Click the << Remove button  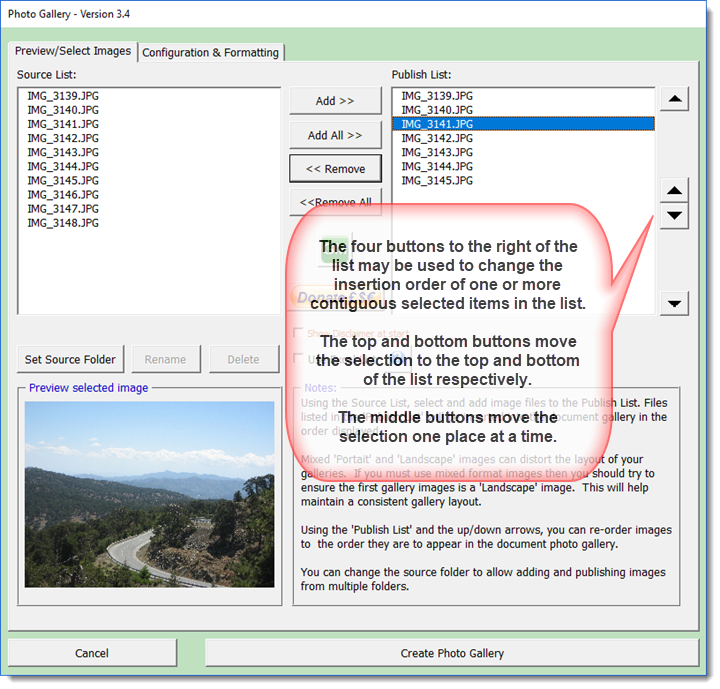(x=335, y=169)
